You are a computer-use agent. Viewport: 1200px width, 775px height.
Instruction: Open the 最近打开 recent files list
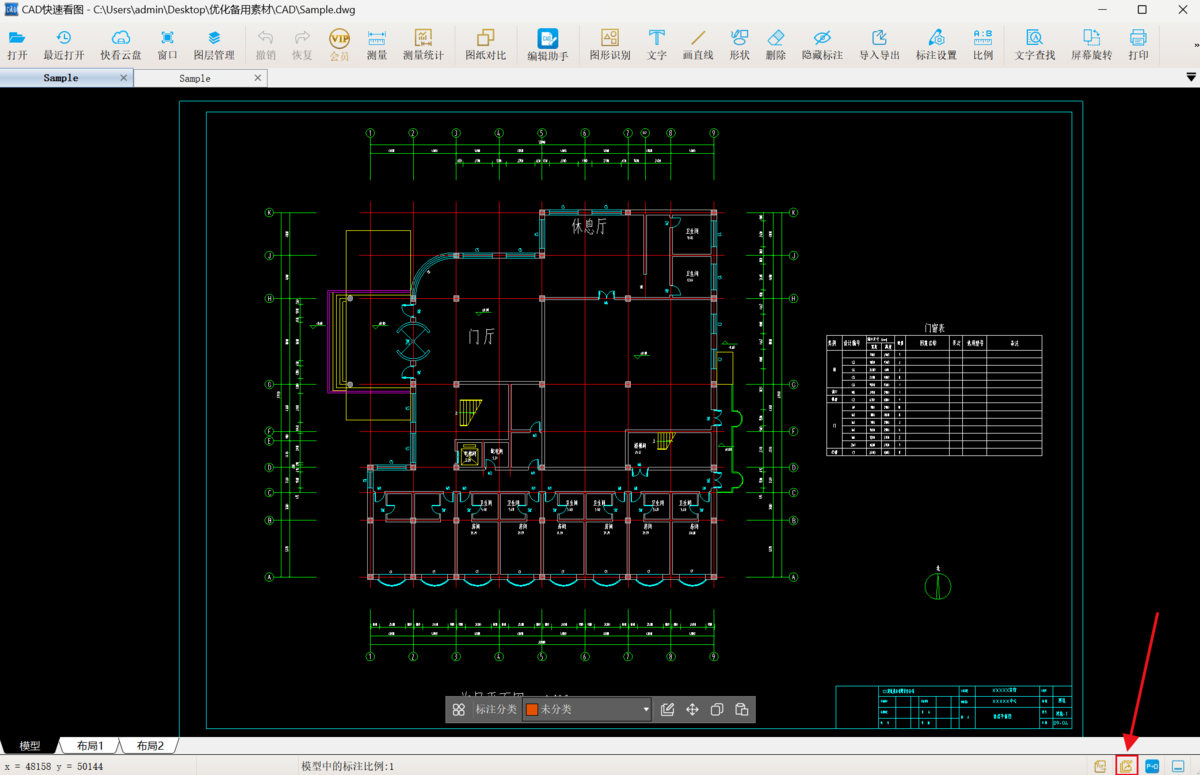[x=64, y=45]
